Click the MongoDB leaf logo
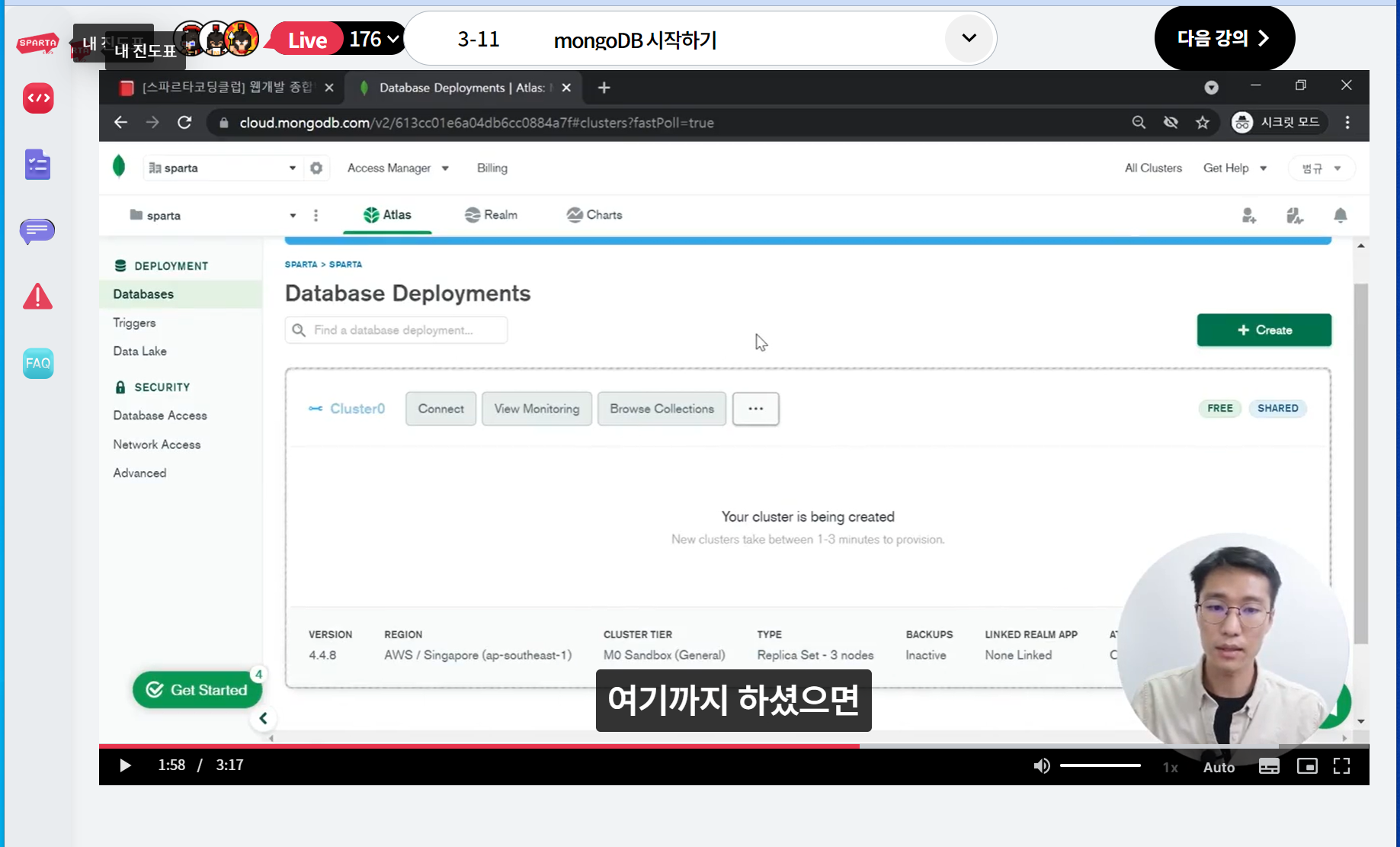The height and width of the screenshot is (847, 1400). [119, 166]
